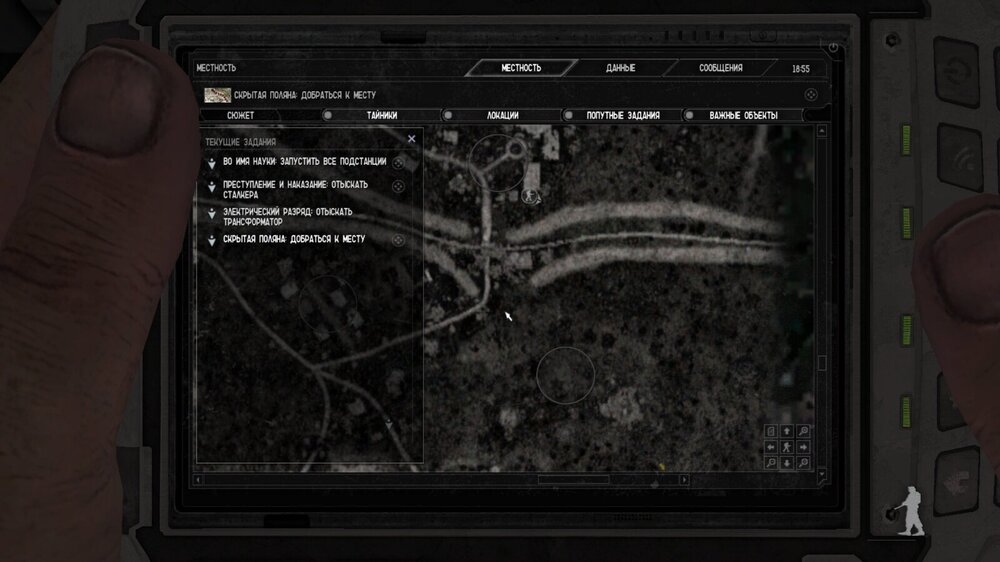Close the Текущие задания panel

coord(412,140)
